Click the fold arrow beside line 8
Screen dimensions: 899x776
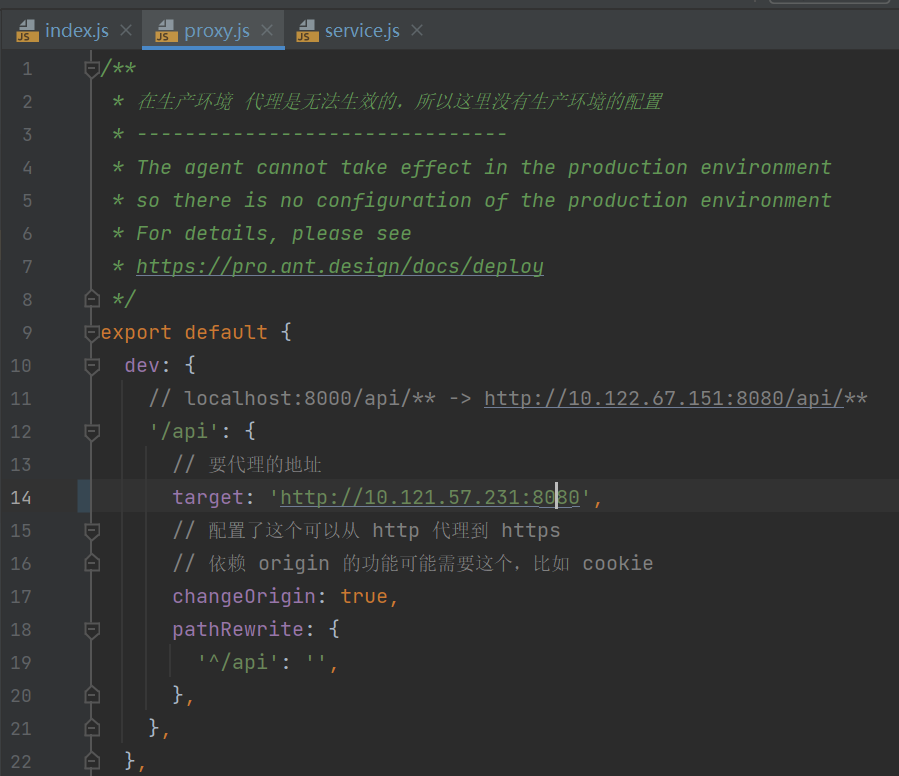click(x=91, y=298)
